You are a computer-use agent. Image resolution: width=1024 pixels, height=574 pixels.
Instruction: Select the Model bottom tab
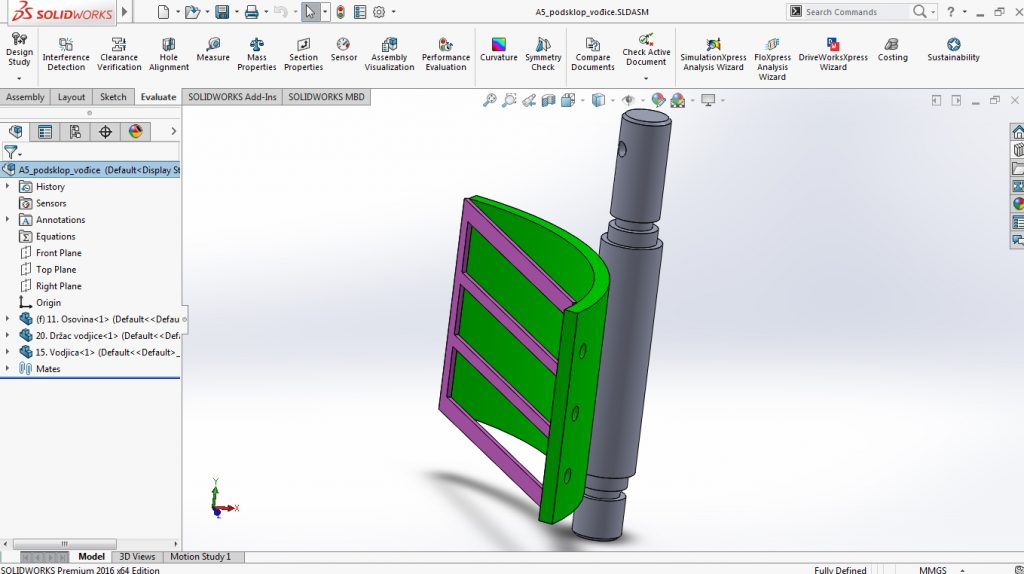pyautogui.click(x=91, y=556)
